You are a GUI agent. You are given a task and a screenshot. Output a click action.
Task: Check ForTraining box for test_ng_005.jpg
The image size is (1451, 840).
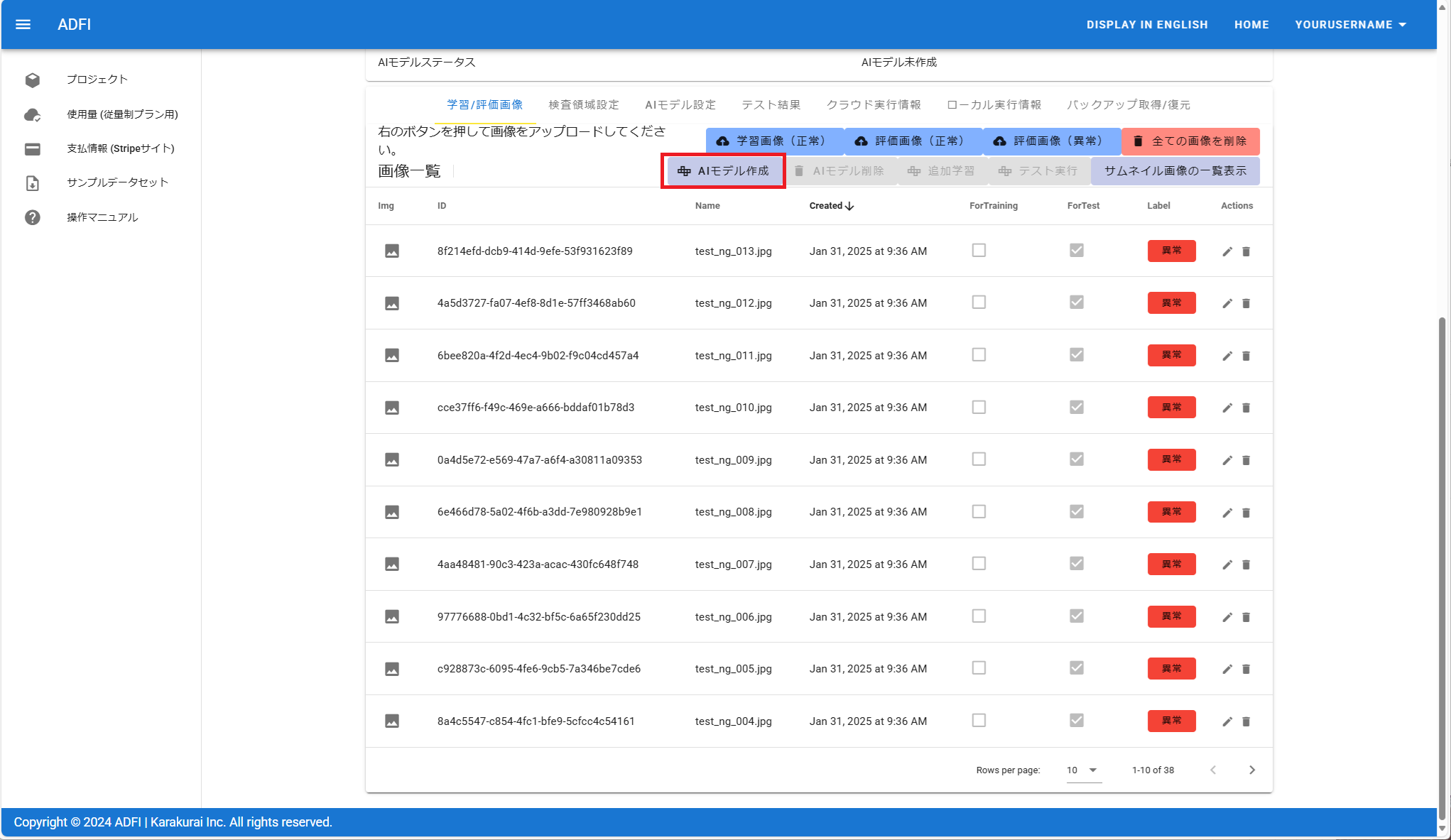979,668
